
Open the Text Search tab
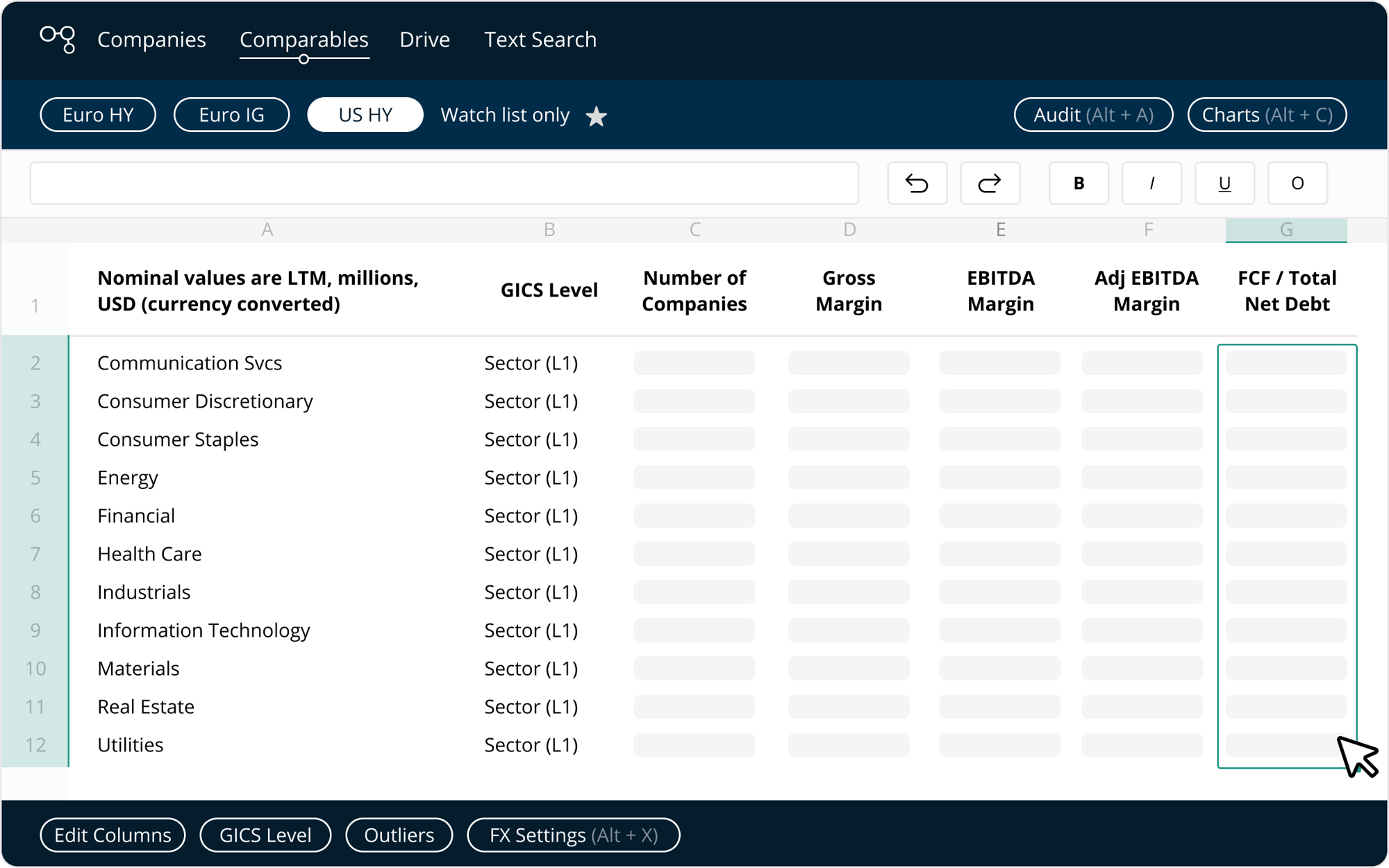click(540, 40)
